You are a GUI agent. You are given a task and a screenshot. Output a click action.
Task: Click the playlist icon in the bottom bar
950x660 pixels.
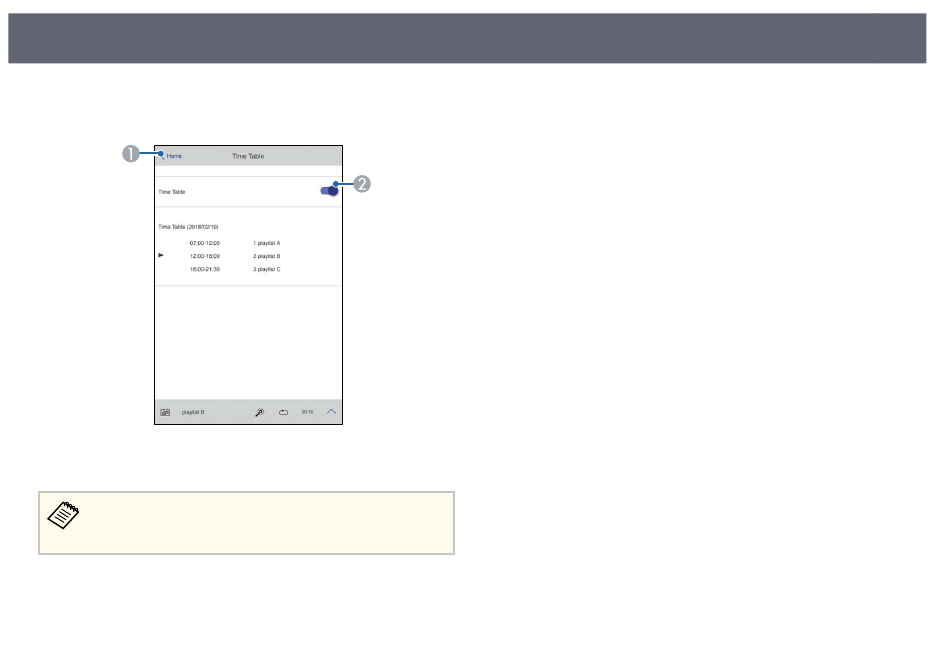(165, 412)
